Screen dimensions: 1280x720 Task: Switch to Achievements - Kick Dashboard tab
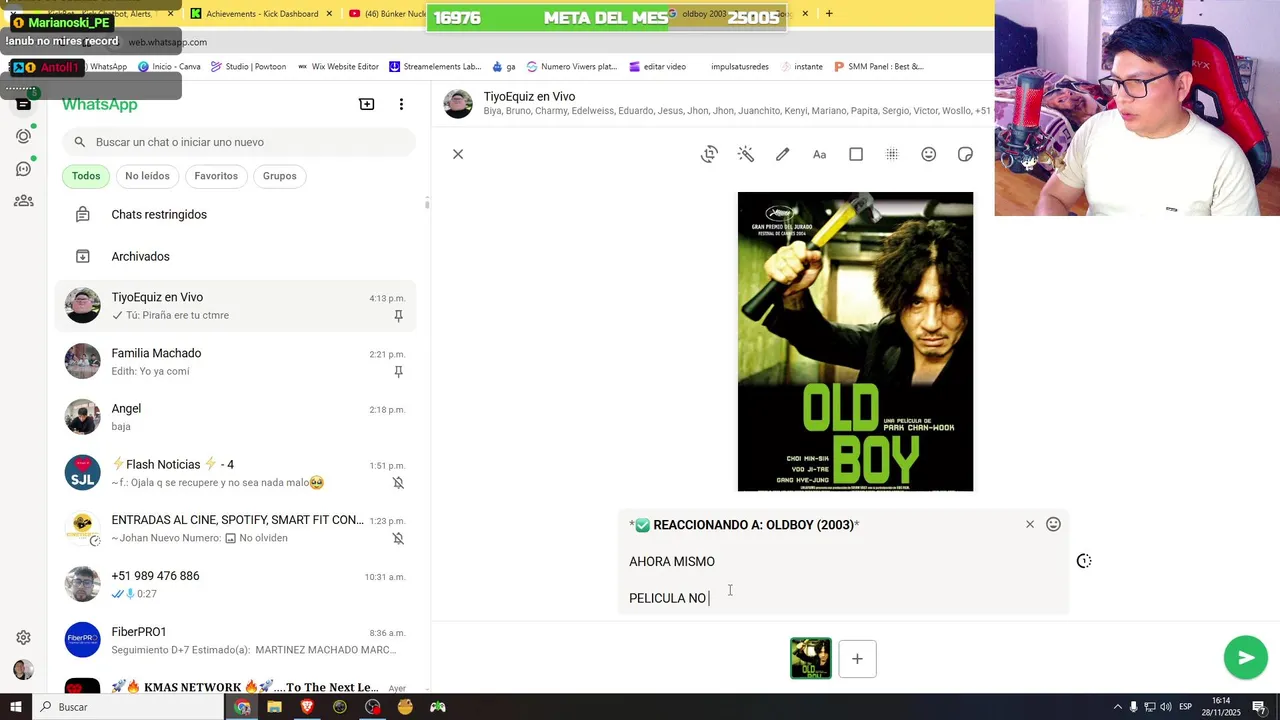(x=260, y=14)
